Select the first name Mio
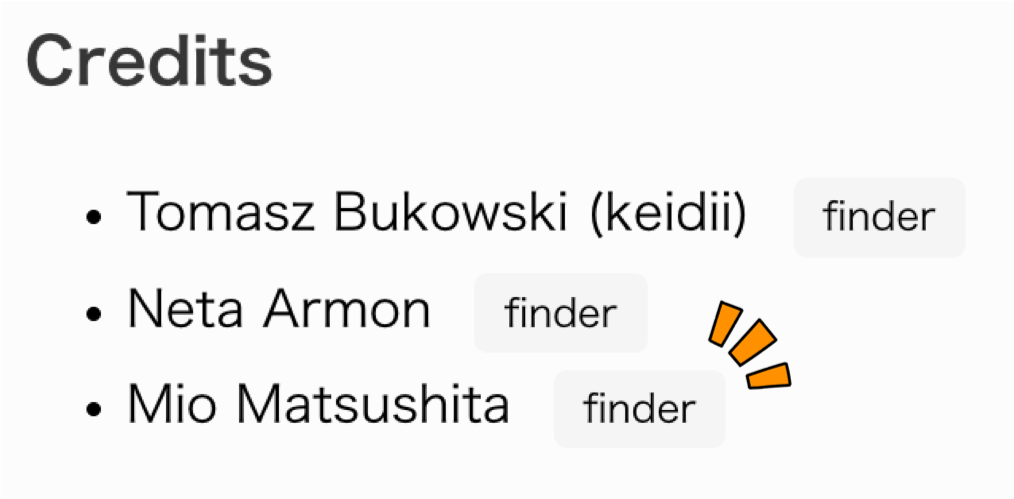The image size is (1014, 499). (164, 406)
